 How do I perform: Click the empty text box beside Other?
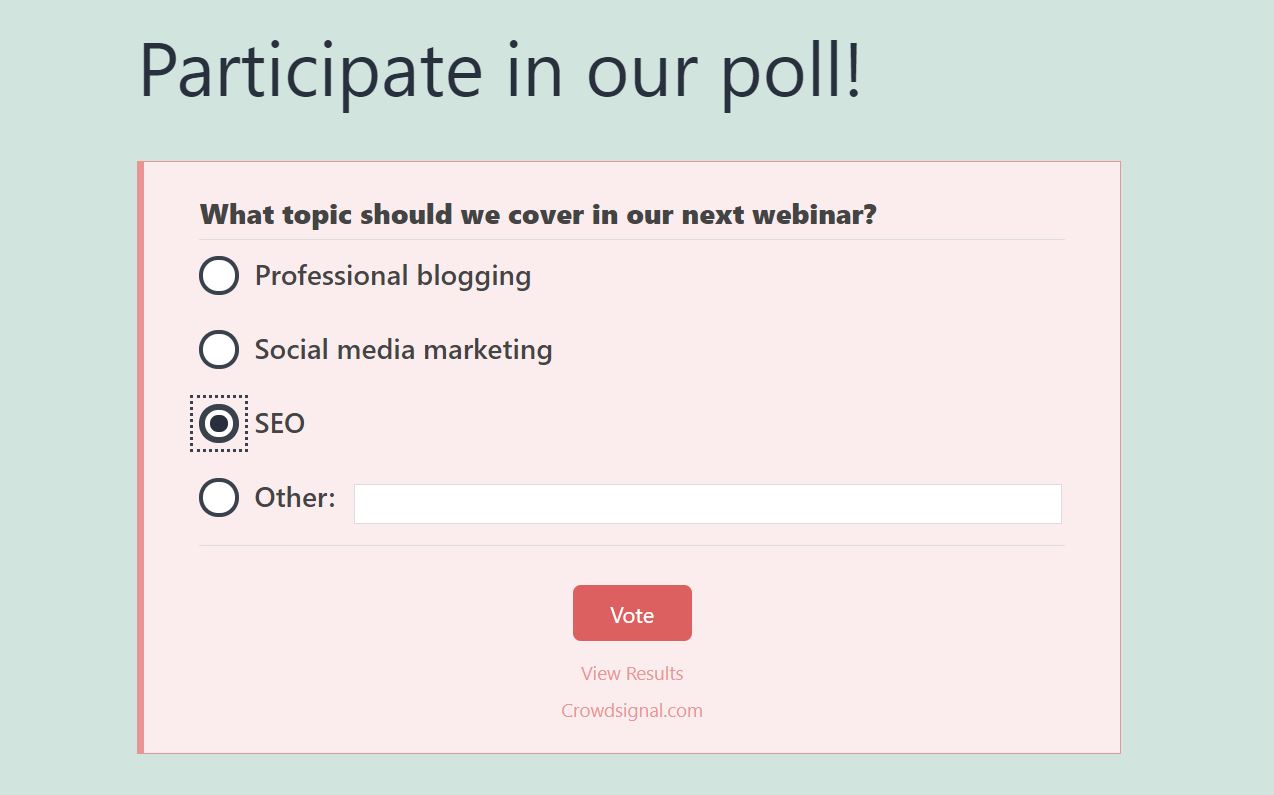(x=707, y=503)
